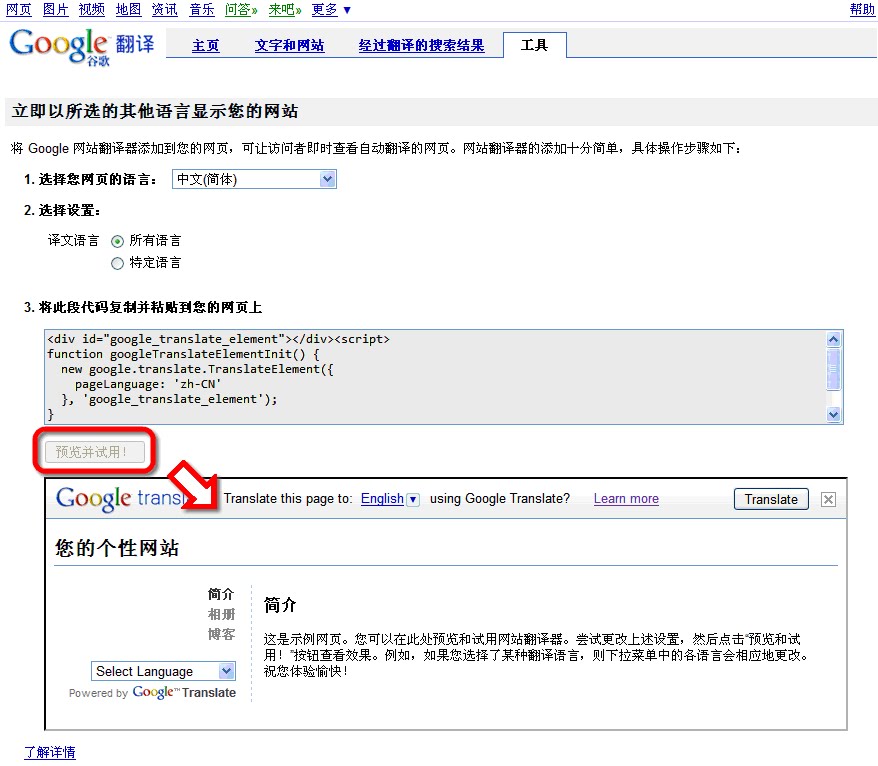The image size is (878, 766).
Task: Click the 图片 link in top bar
Action: point(55,10)
